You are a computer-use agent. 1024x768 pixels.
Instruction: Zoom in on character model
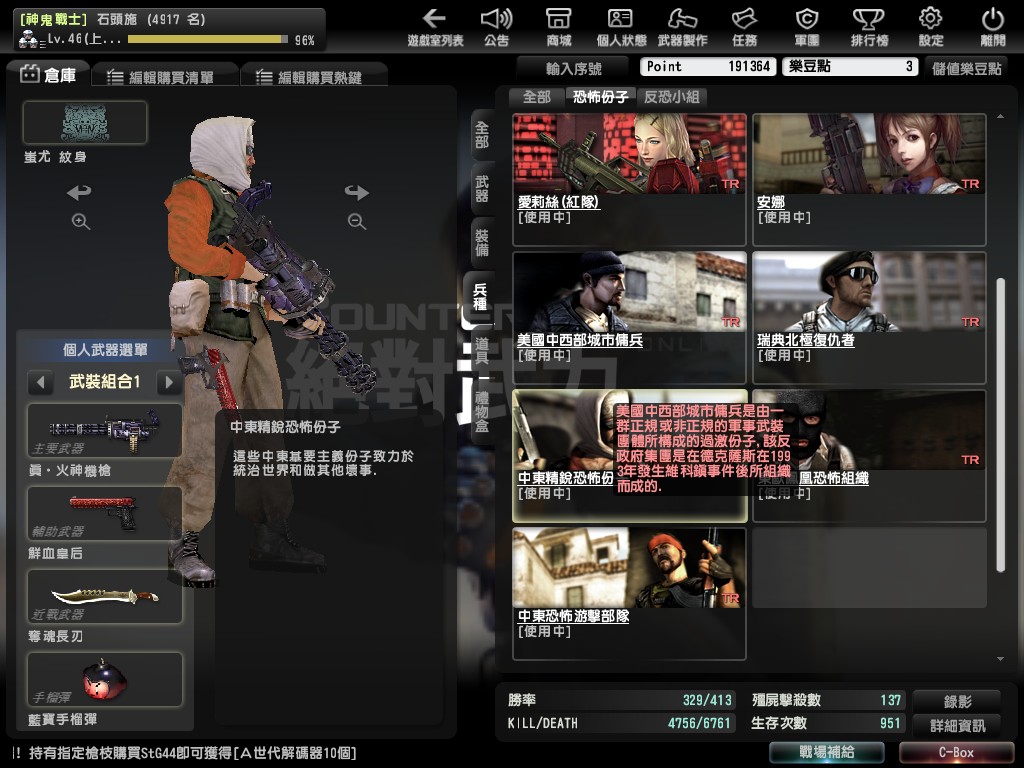[x=80, y=221]
